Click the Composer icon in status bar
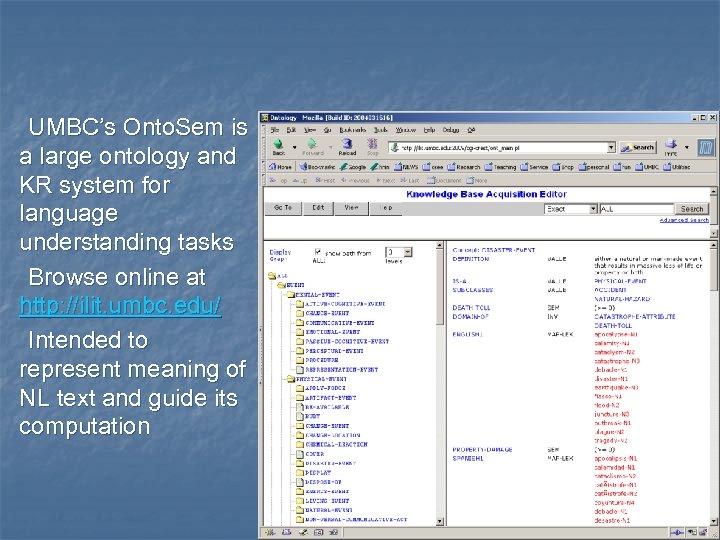The image size is (720, 540). pos(303,533)
